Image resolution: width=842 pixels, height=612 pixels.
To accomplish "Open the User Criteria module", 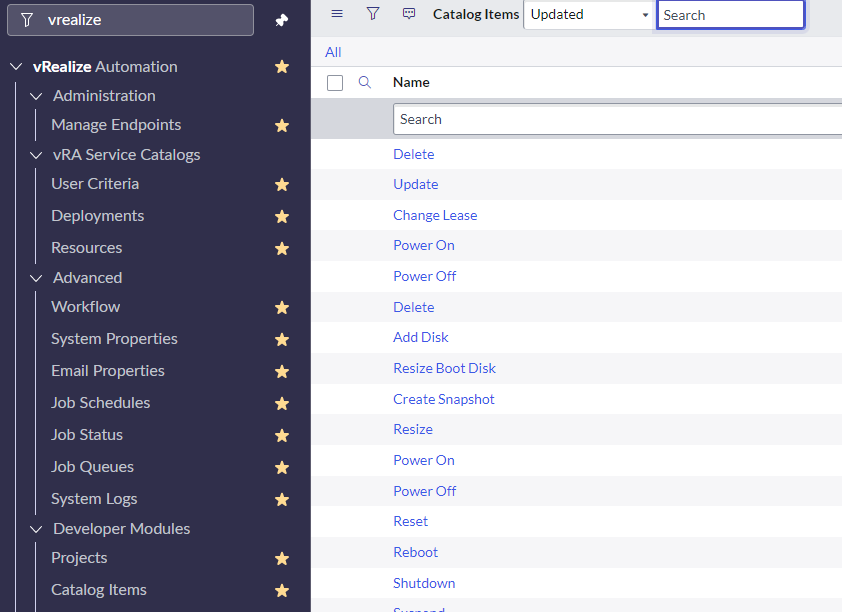I will [x=95, y=184].
